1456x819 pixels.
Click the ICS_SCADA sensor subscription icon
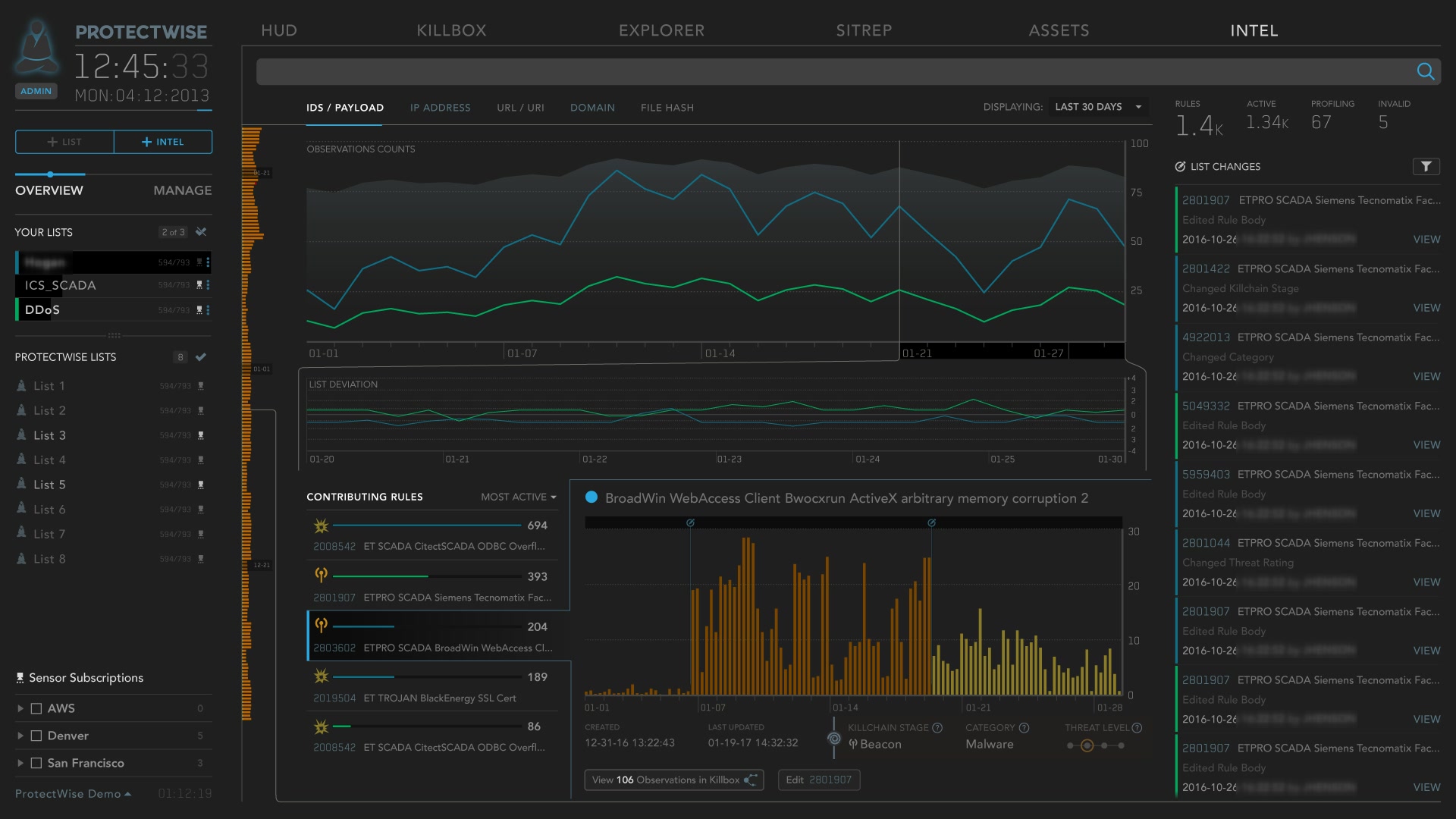(199, 285)
